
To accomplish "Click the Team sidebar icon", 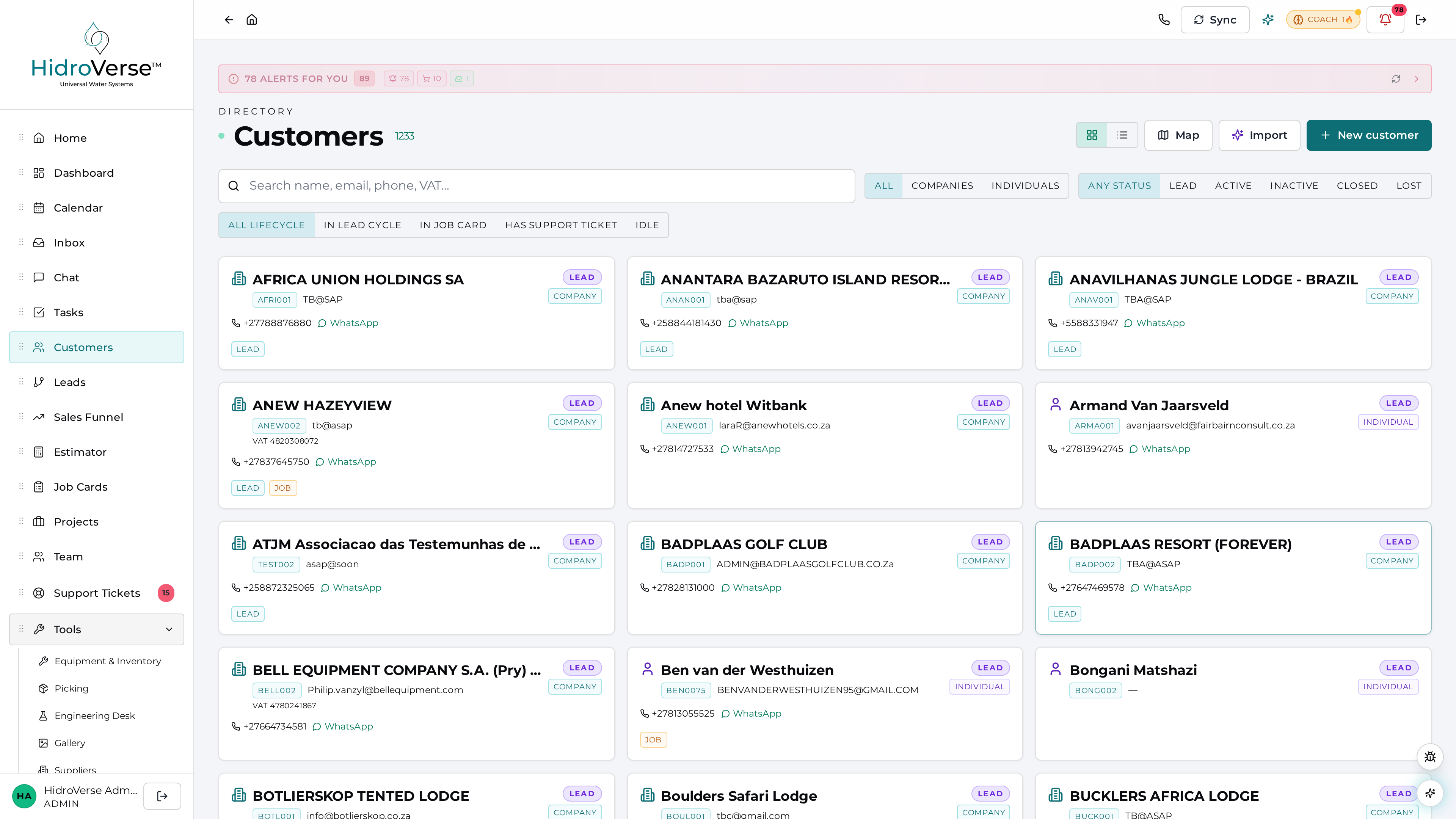I will coord(38,557).
